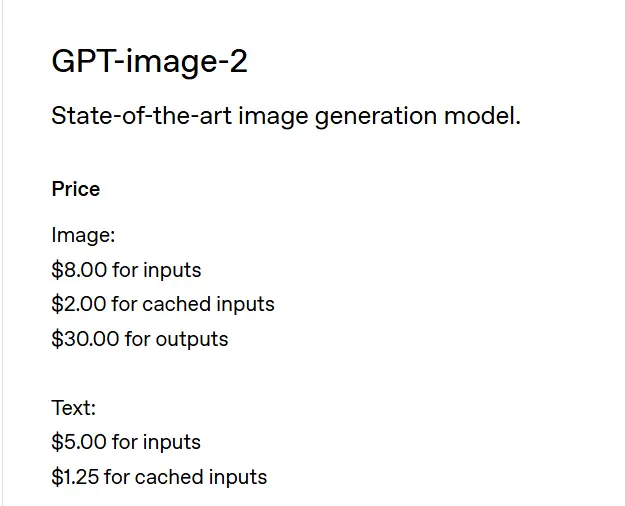Click the word "for" on the $30.00 line

(135, 339)
